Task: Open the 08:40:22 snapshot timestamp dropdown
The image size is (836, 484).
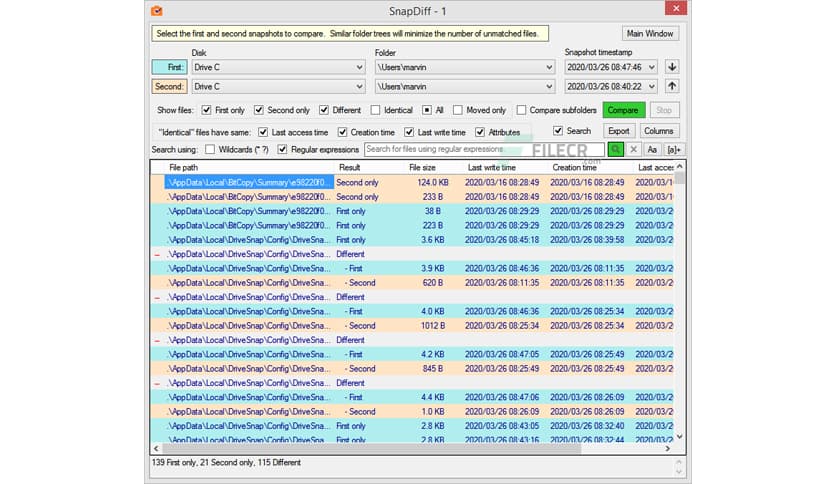Action: (x=652, y=87)
